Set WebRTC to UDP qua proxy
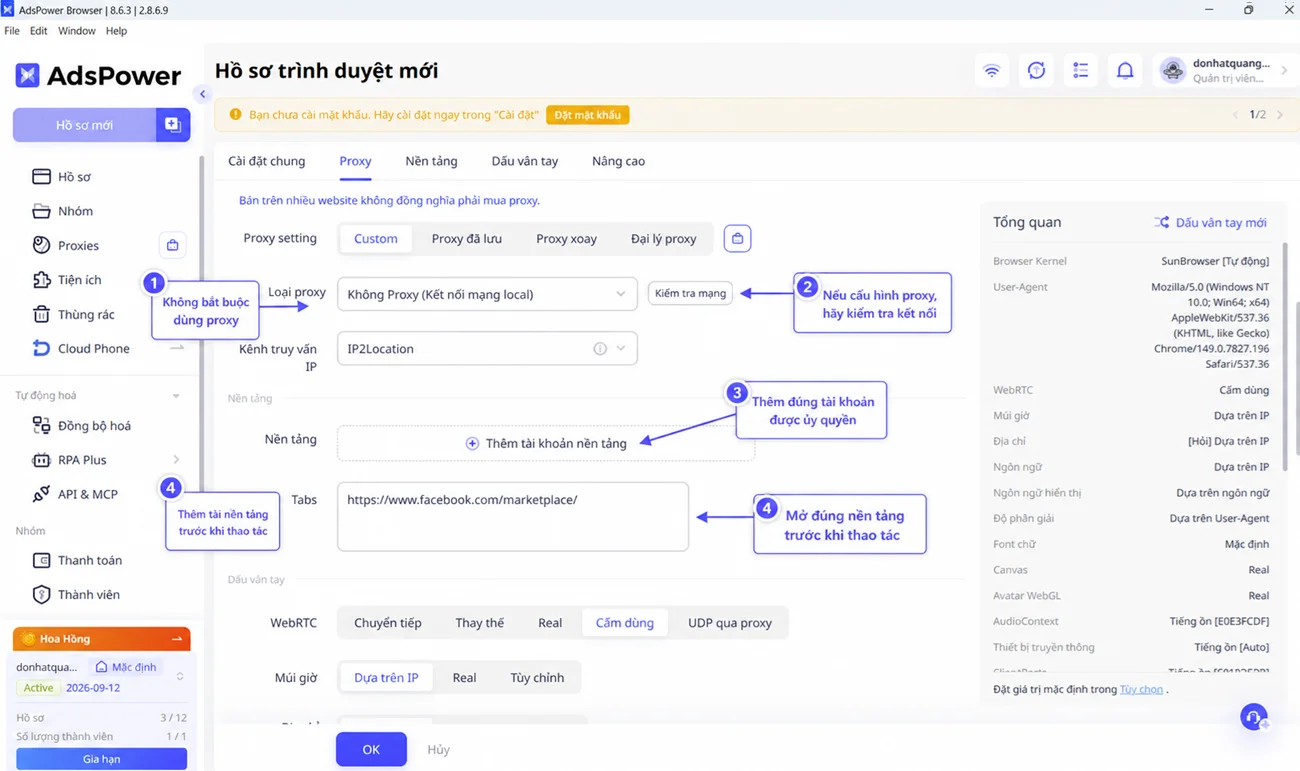The width and height of the screenshot is (1300, 771). 730,623
